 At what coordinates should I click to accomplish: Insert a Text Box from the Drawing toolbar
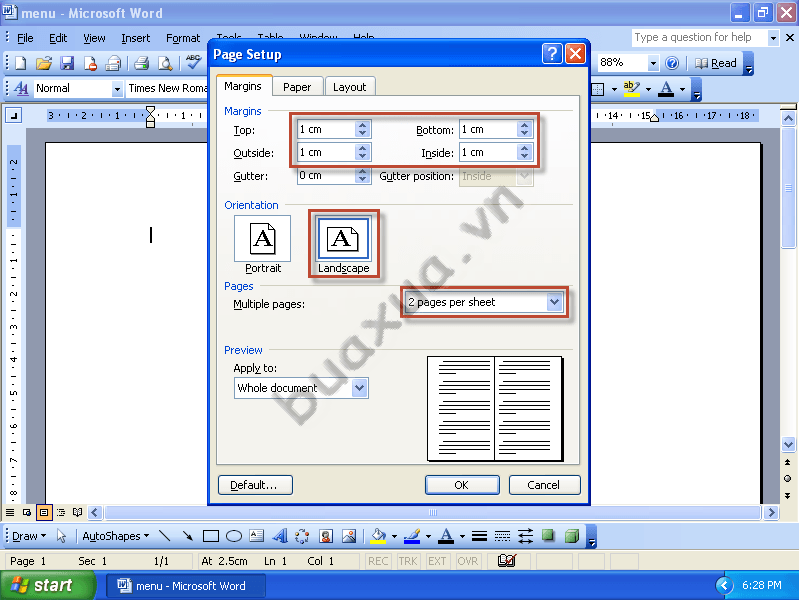pyautogui.click(x=256, y=535)
